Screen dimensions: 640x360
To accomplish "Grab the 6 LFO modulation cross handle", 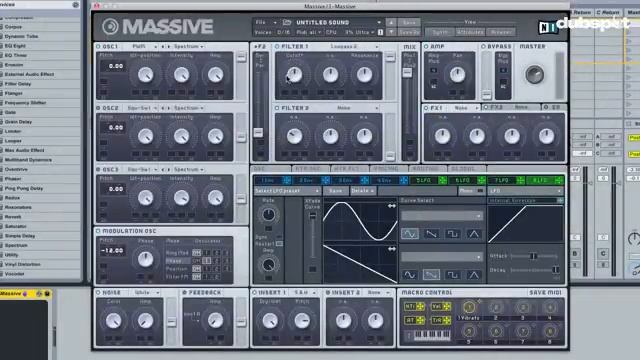I will click(x=482, y=180).
